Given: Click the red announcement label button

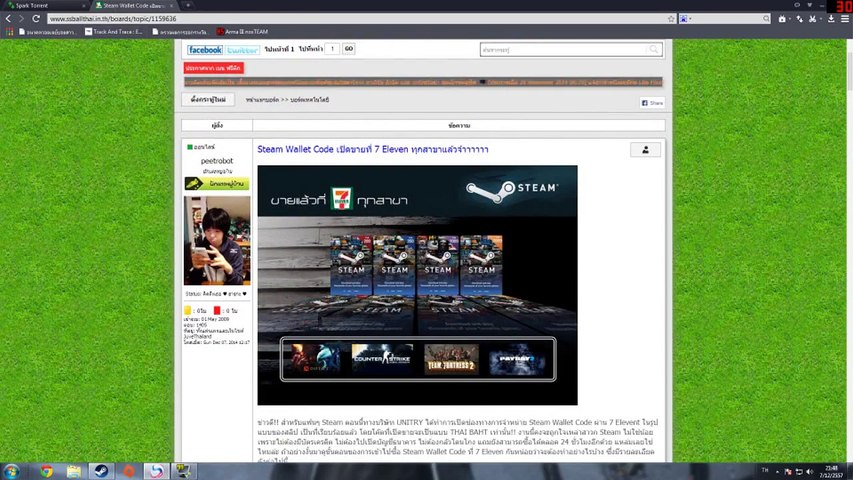Looking at the screenshot, I should (213, 68).
